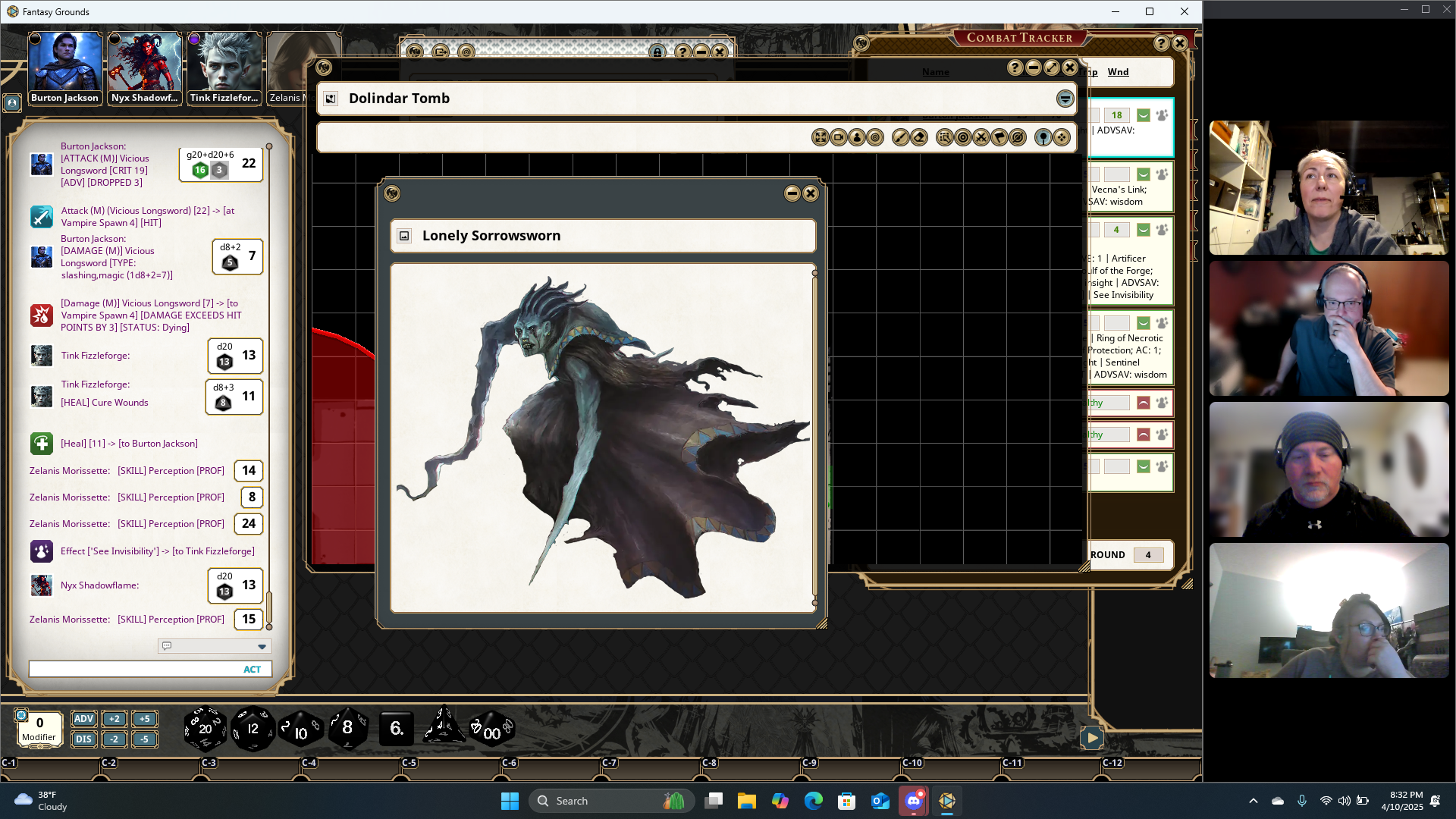1456x819 pixels.
Task: Click the d8 die in dice tray
Action: point(347,729)
